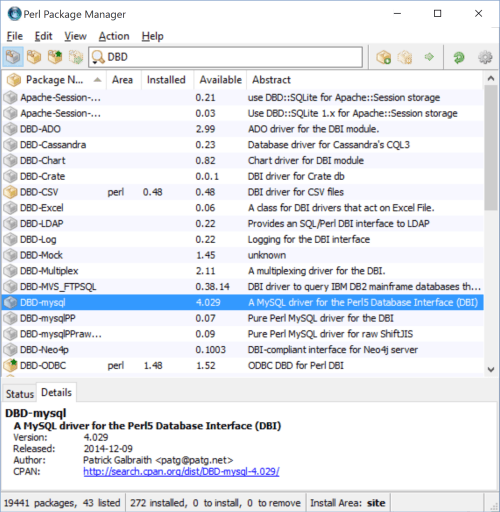
Task: Select the DBD-mysqlPPraw... package name
Action: [61, 334]
